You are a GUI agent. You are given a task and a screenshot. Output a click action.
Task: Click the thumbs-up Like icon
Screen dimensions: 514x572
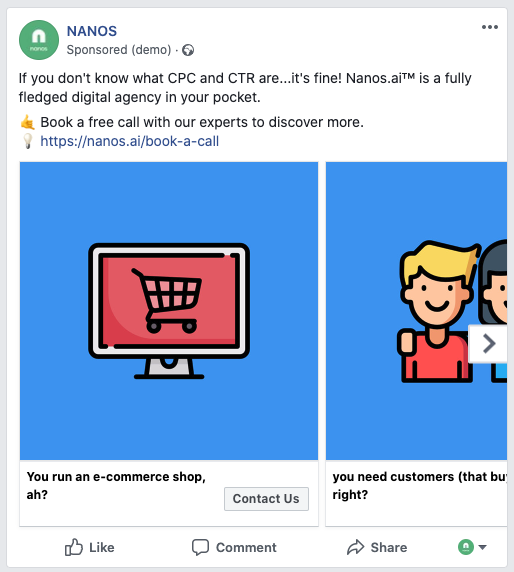pyautogui.click(x=74, y=547)
